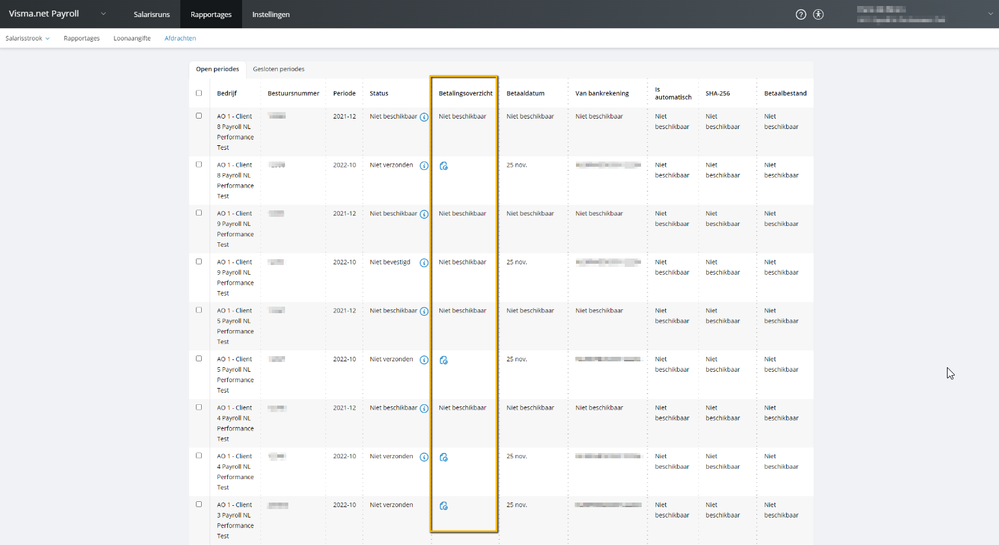Click '25 nov.' date in Client 8 row
Screen dimensions: 999x545
pyautogui.click(x=517, y=165)
